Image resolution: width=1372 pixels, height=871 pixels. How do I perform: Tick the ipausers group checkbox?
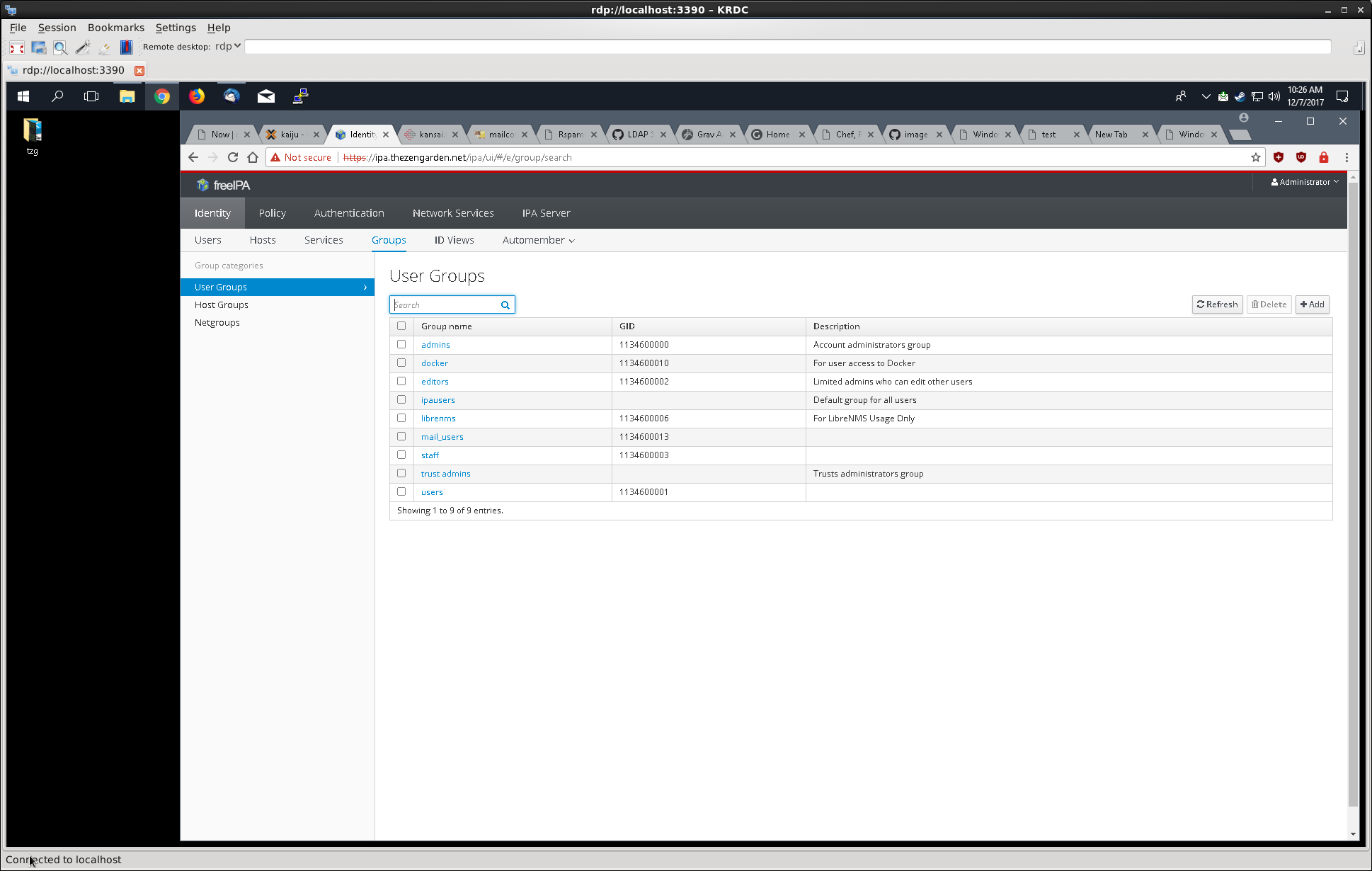(401, 399)
